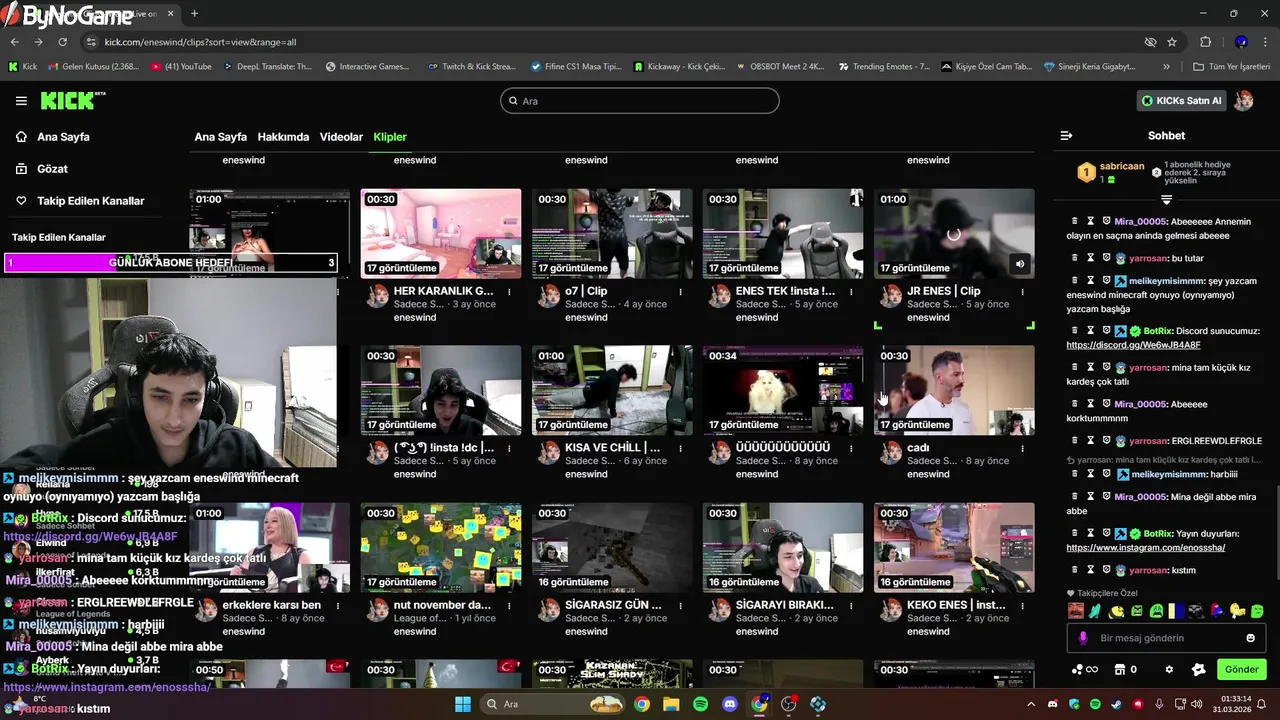The width and height of the screenshot is (1280, 720).
Task: Click the browser address bar URL
Action: click(x=200, y=42)
